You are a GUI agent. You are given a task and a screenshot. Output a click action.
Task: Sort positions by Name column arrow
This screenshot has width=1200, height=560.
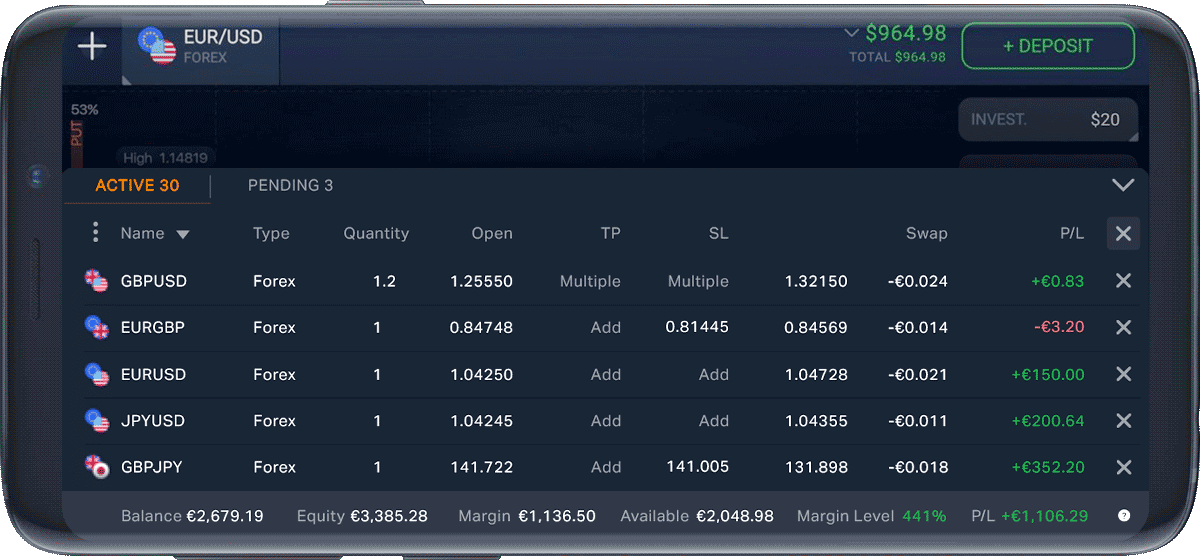183,234
